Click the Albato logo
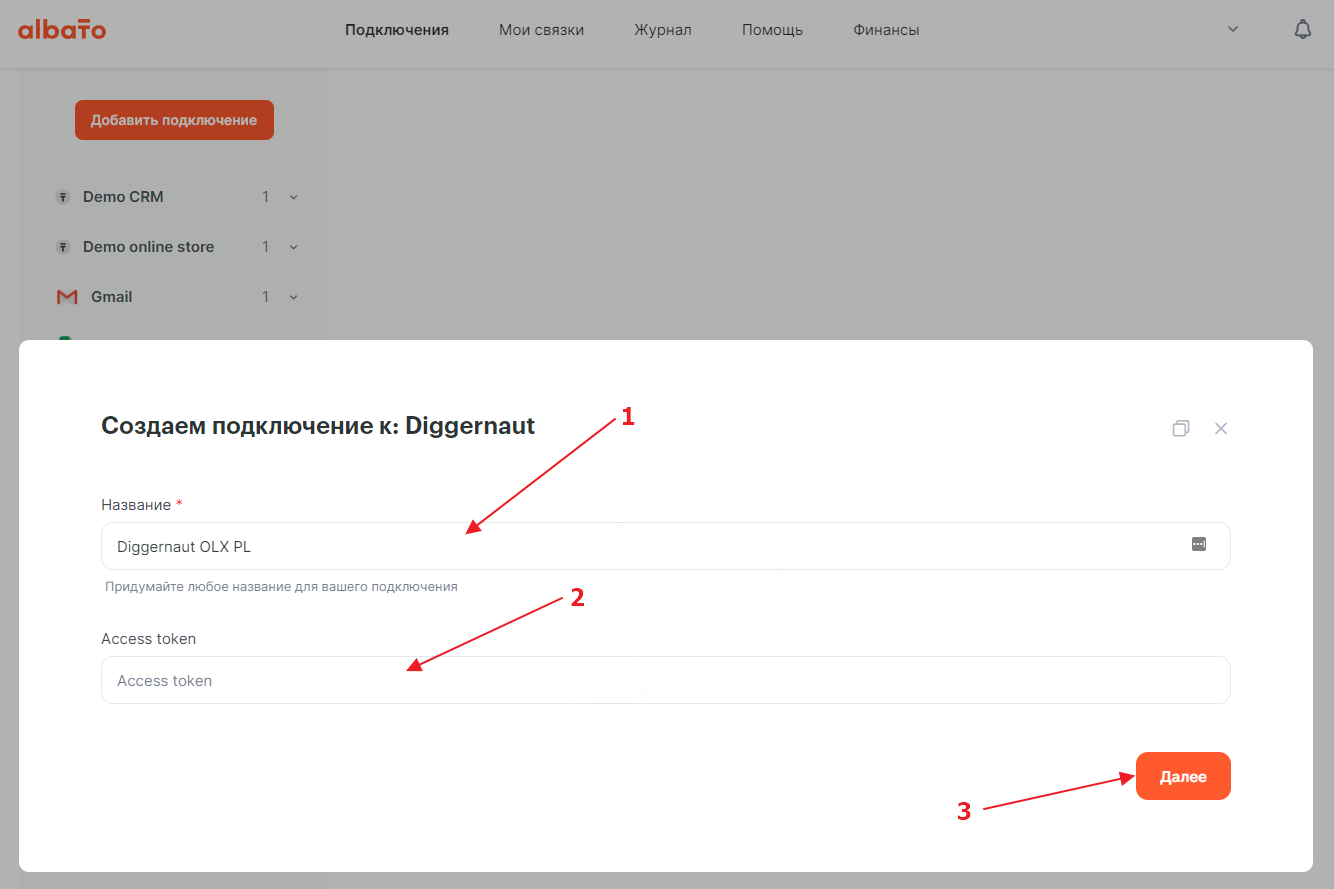Screen dimensions: 1334x889 (x=62, y=30)
